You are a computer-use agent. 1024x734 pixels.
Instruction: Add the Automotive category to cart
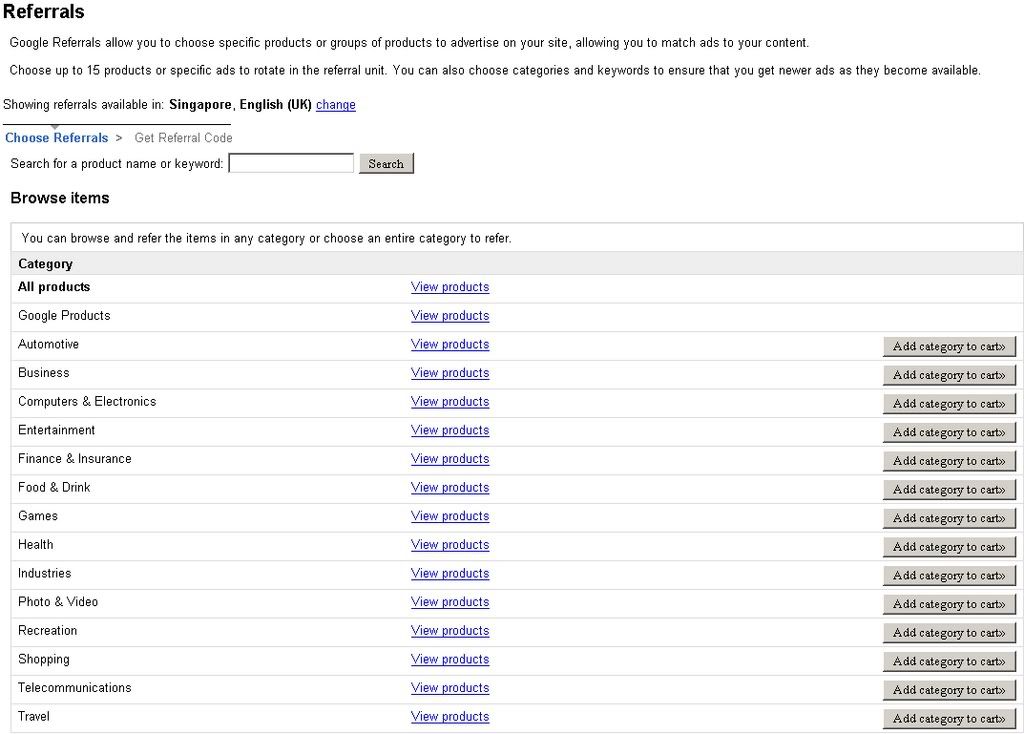pos(950,347)
